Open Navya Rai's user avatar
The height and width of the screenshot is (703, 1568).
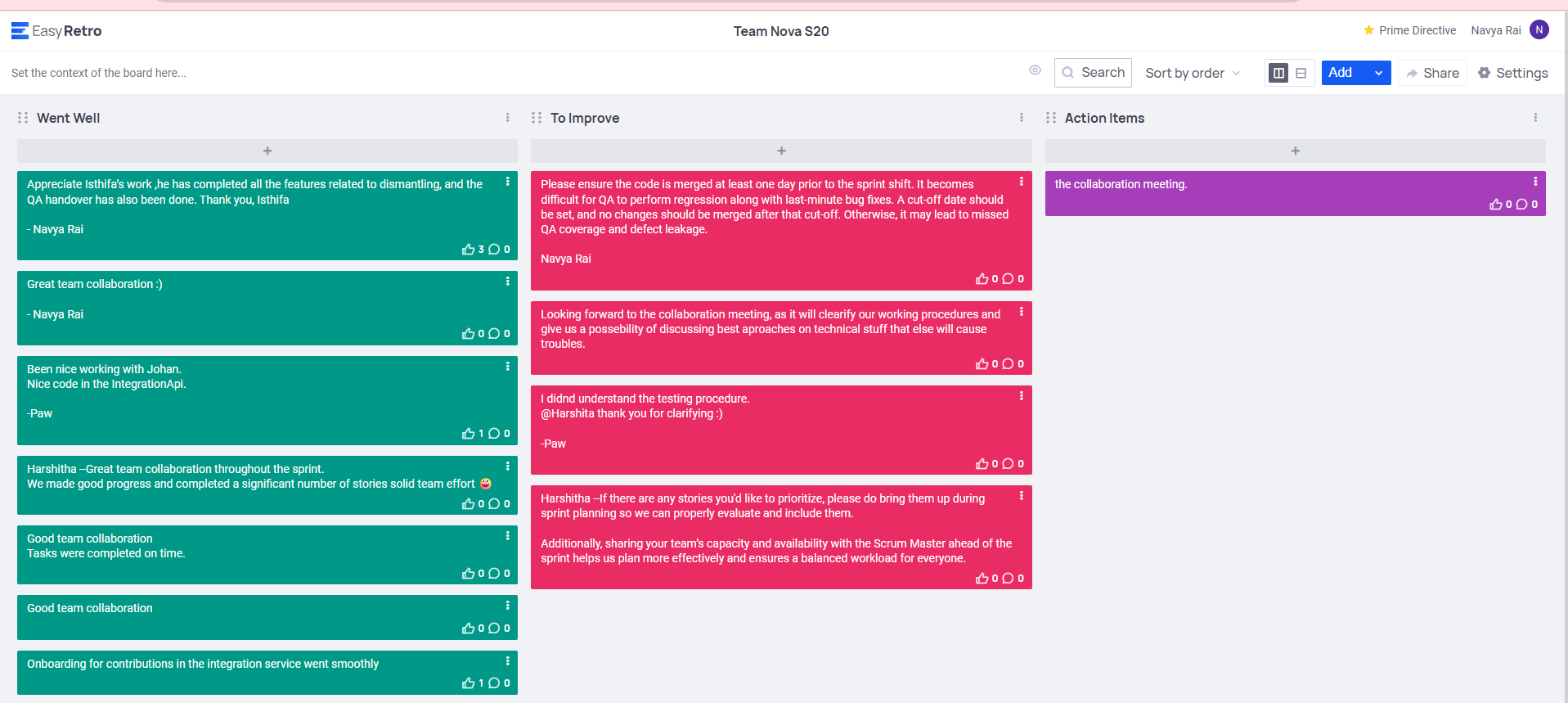[x=1539, y=30]
